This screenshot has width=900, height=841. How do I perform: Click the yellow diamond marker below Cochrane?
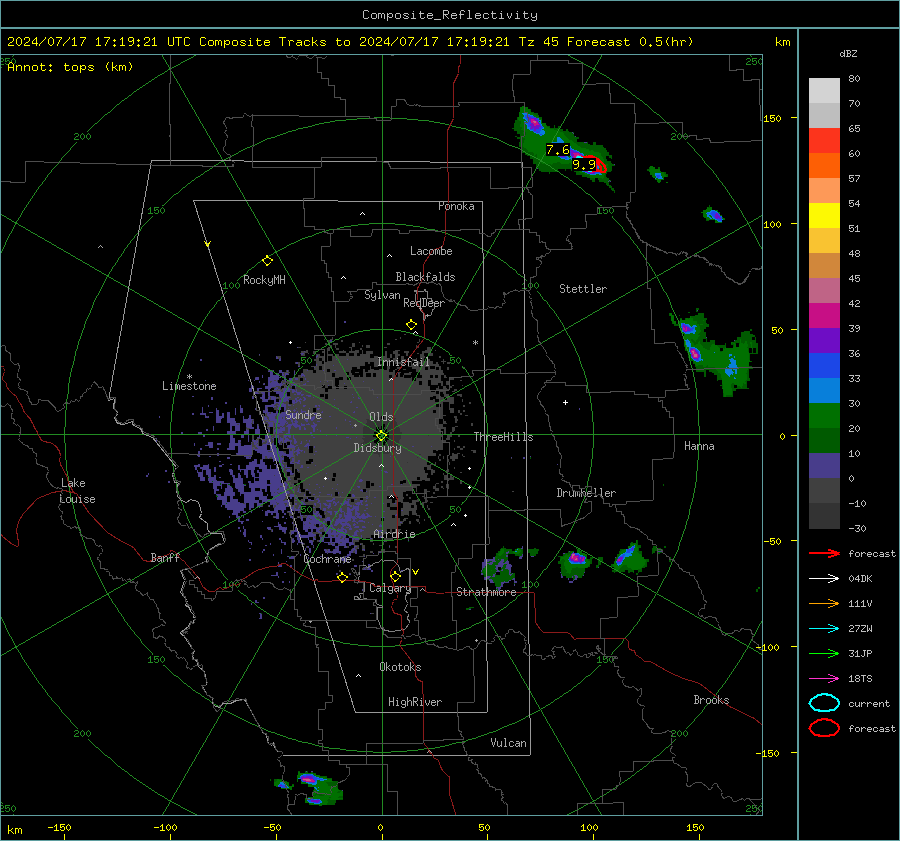(342, 577)
